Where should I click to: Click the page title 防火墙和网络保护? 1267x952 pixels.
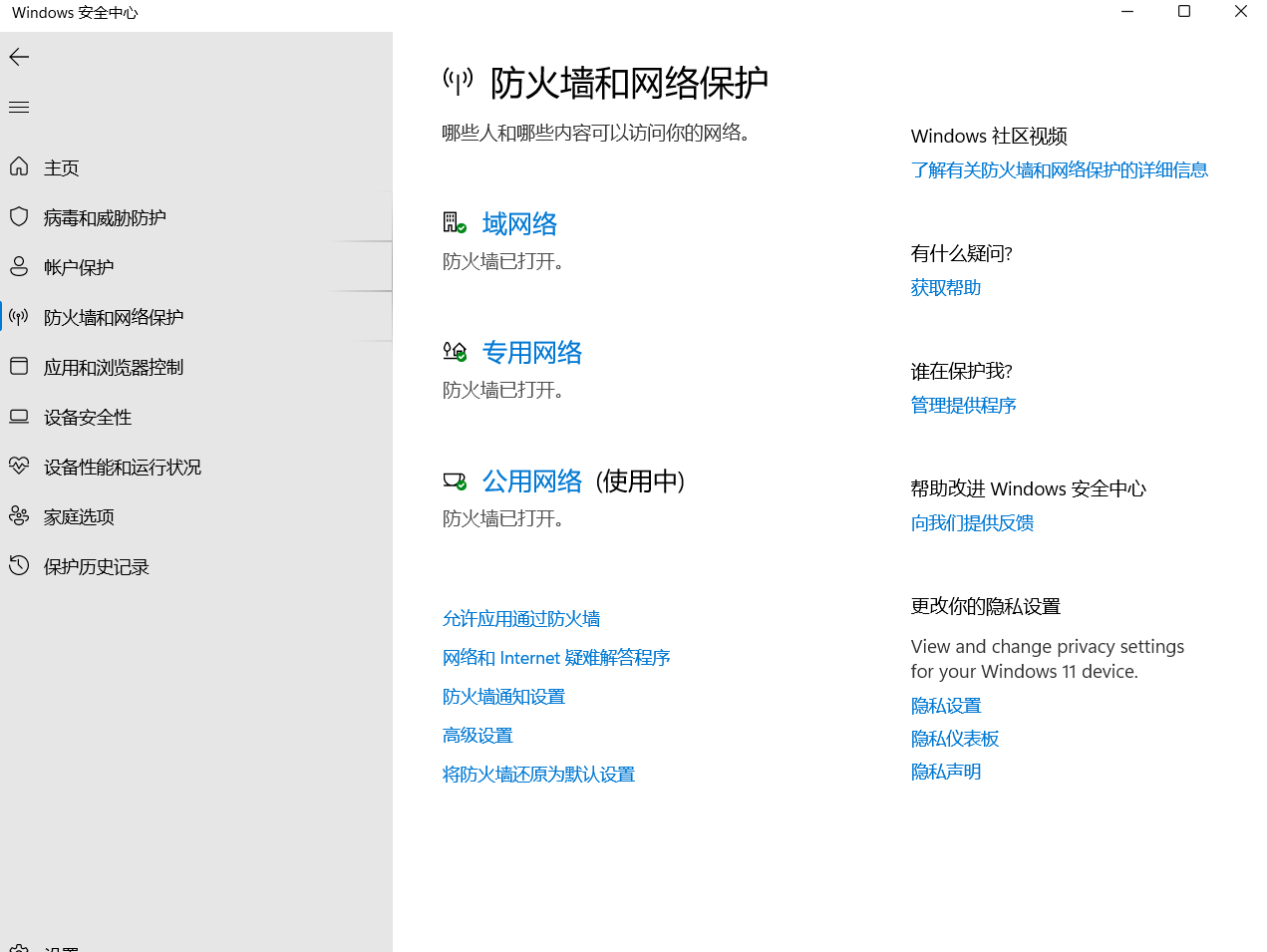(629, 83)
